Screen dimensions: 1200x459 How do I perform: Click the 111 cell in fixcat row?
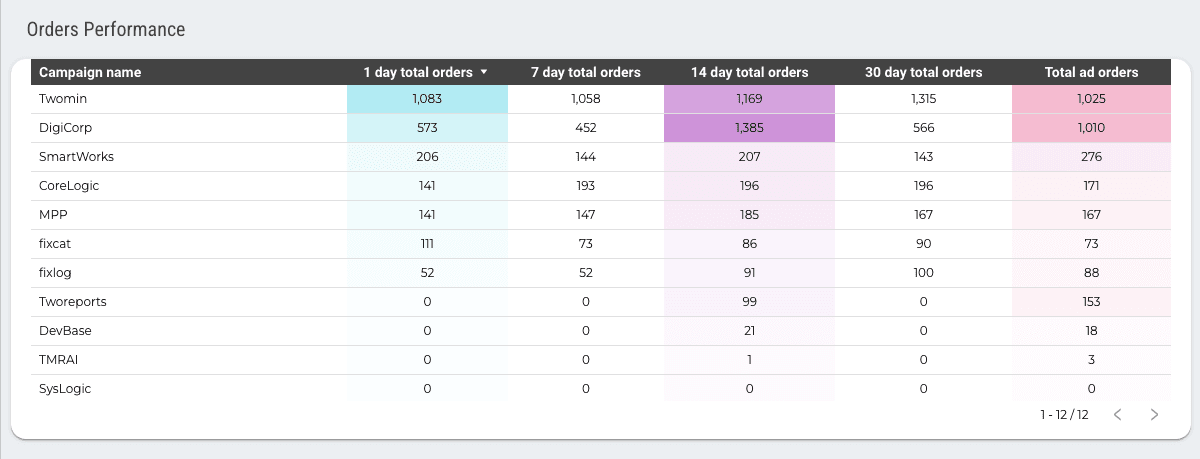pos(427,244)
